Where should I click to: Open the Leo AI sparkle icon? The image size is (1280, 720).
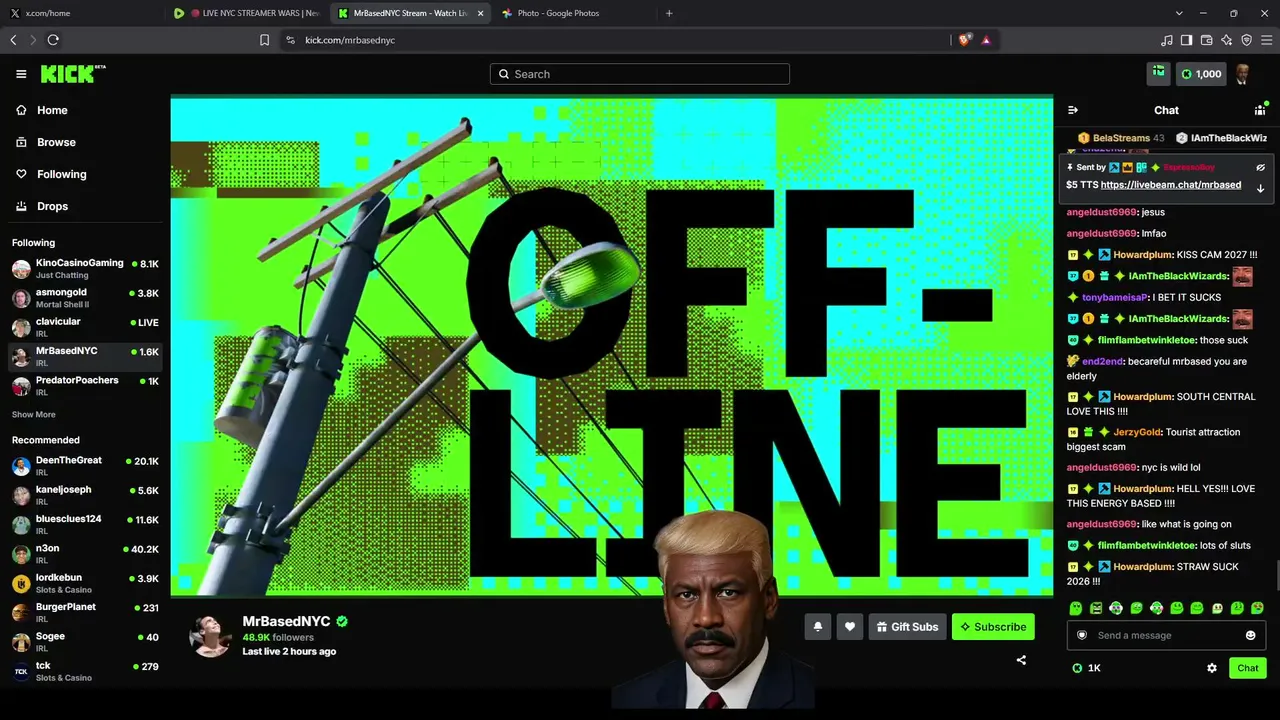pyautogui.click(x=1226, y=40)
